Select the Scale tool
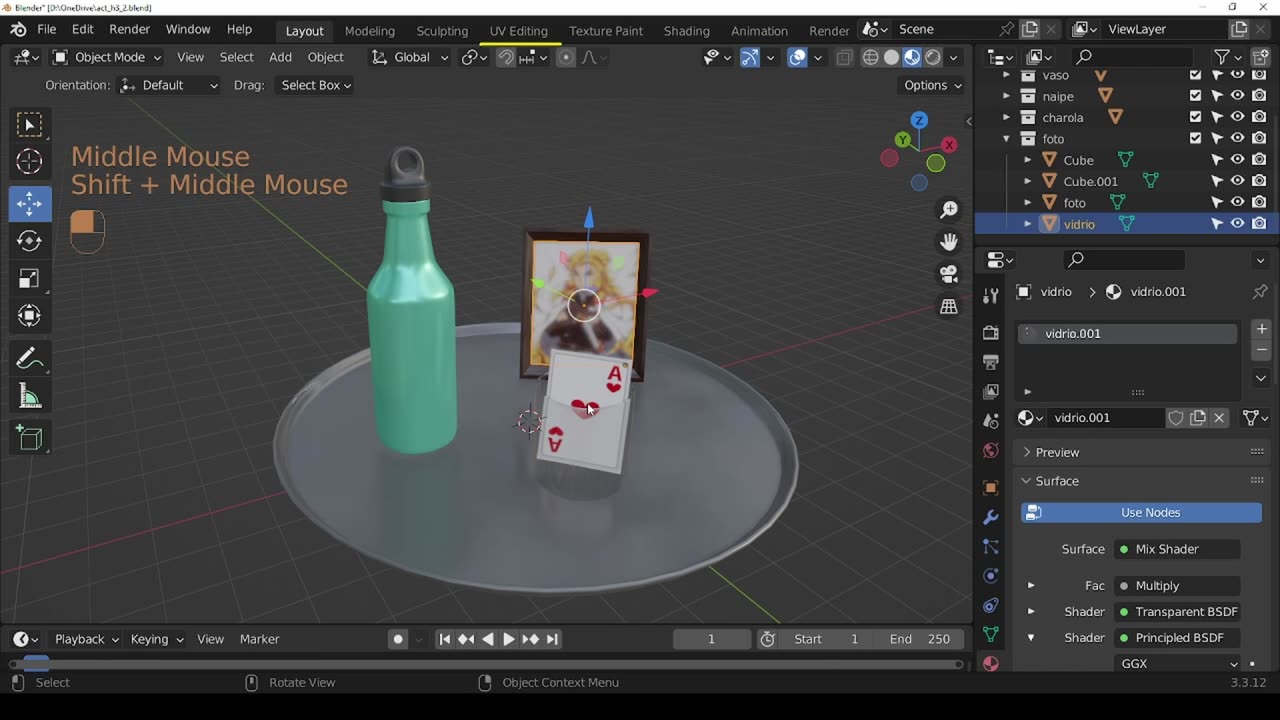The width and height of the screenshot is (1280, 720). [29, 279]
